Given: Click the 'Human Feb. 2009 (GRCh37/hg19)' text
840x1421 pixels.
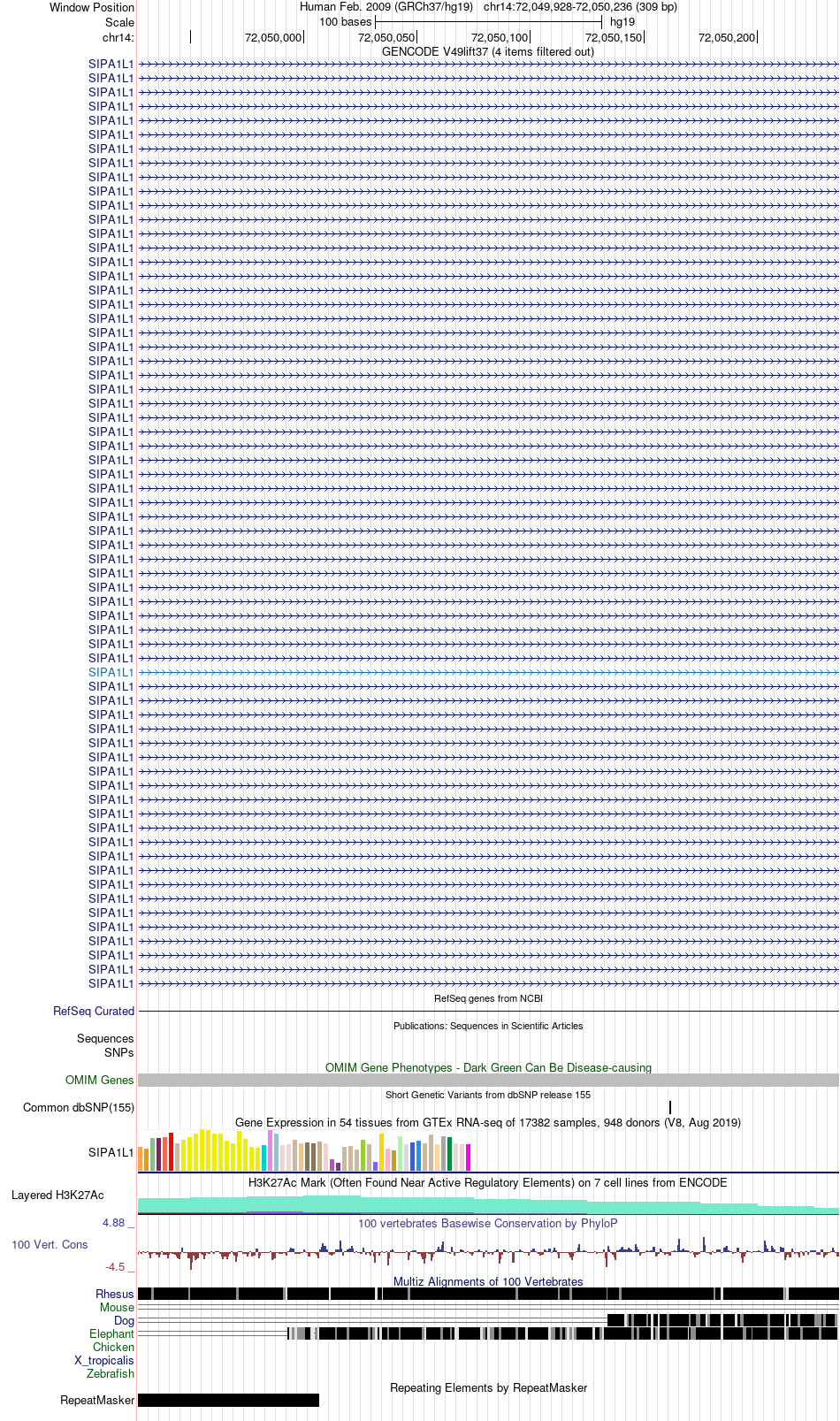Looking at the screenshot, I should [x=386, y=7].
